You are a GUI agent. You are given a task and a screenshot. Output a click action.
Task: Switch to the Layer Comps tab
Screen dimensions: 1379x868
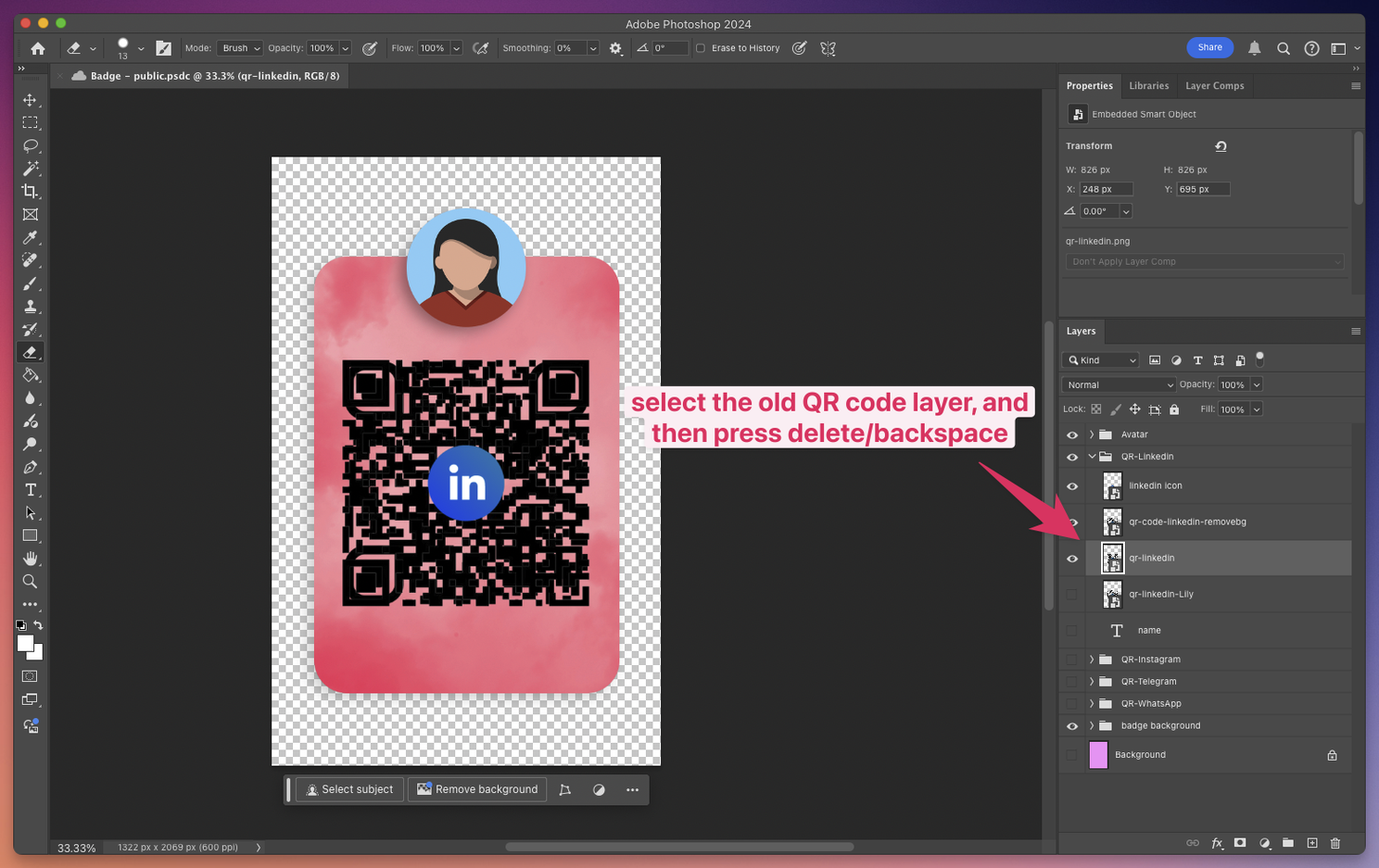[x=1214, y=86]
